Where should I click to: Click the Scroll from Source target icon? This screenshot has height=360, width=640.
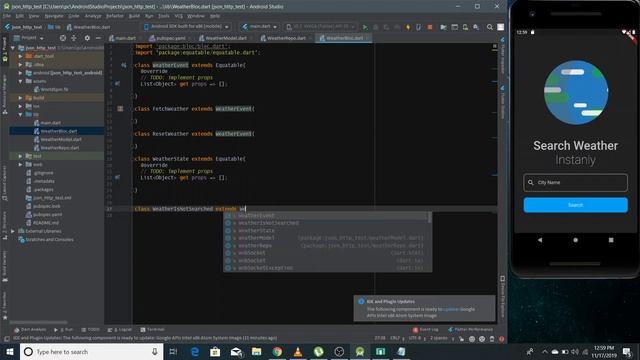pos(63,38)
